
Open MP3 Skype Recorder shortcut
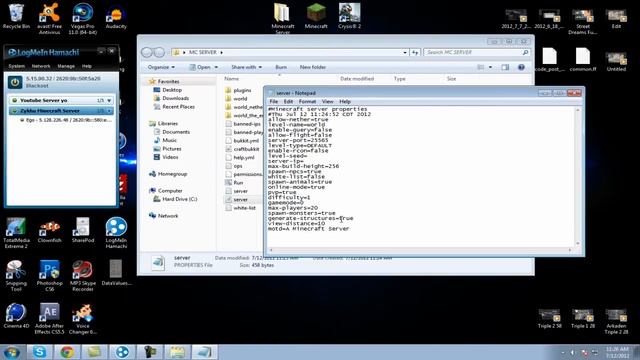pyautogui.click(x=82, y=276)
